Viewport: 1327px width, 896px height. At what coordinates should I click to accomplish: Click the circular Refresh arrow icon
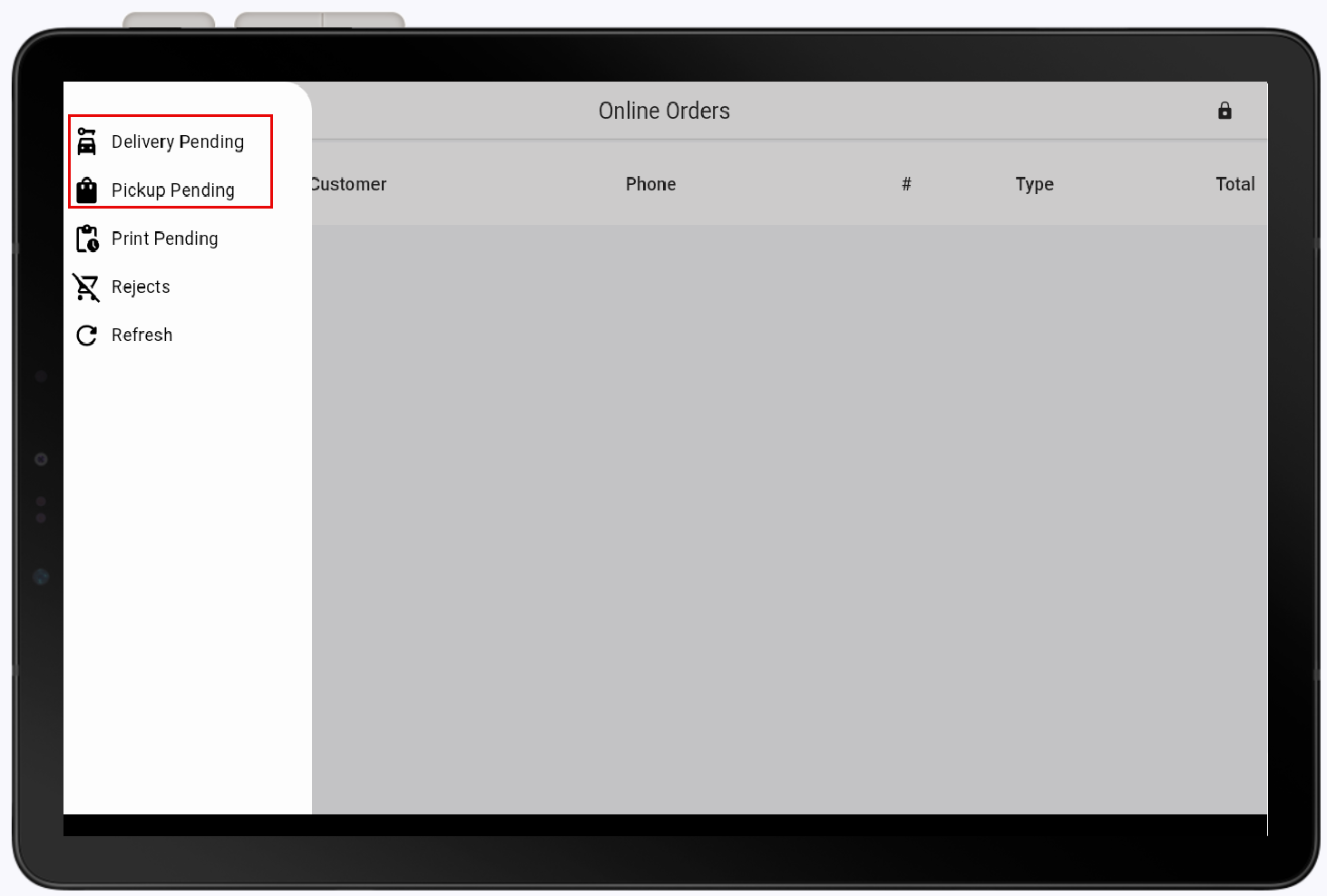pyautogui.click(x=86, y=335)
